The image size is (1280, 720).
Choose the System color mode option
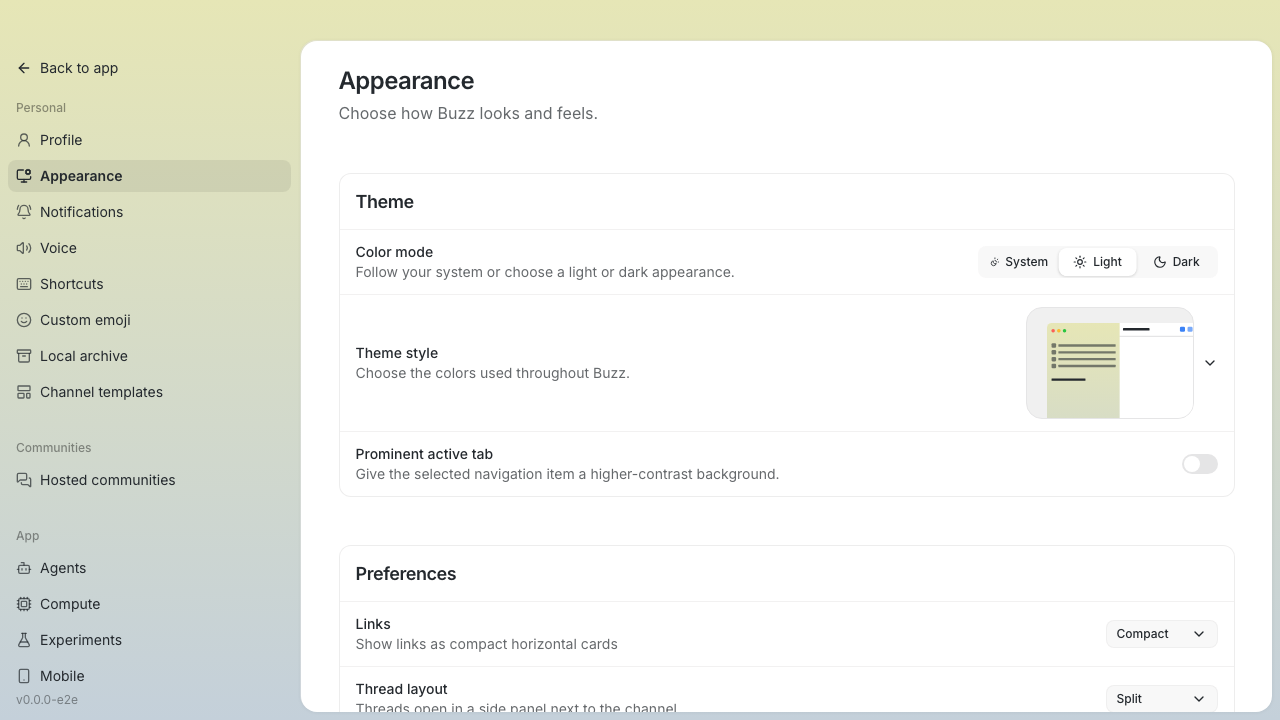(1018, 262)
